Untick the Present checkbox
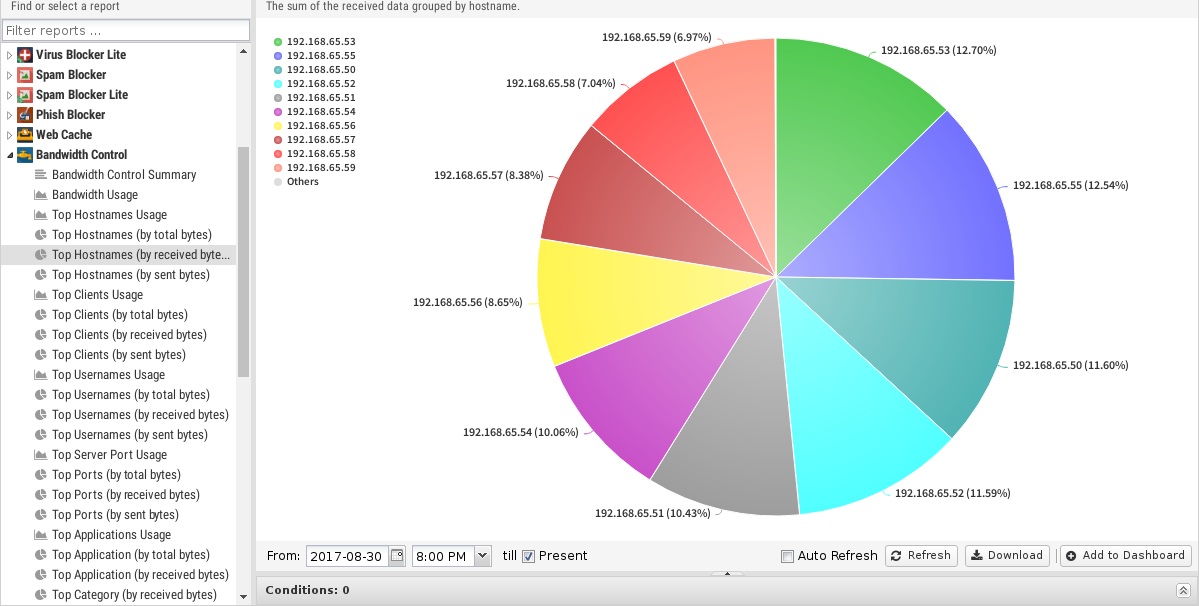The height and width of the screenshot is (606, 1199). click(528, 556)
